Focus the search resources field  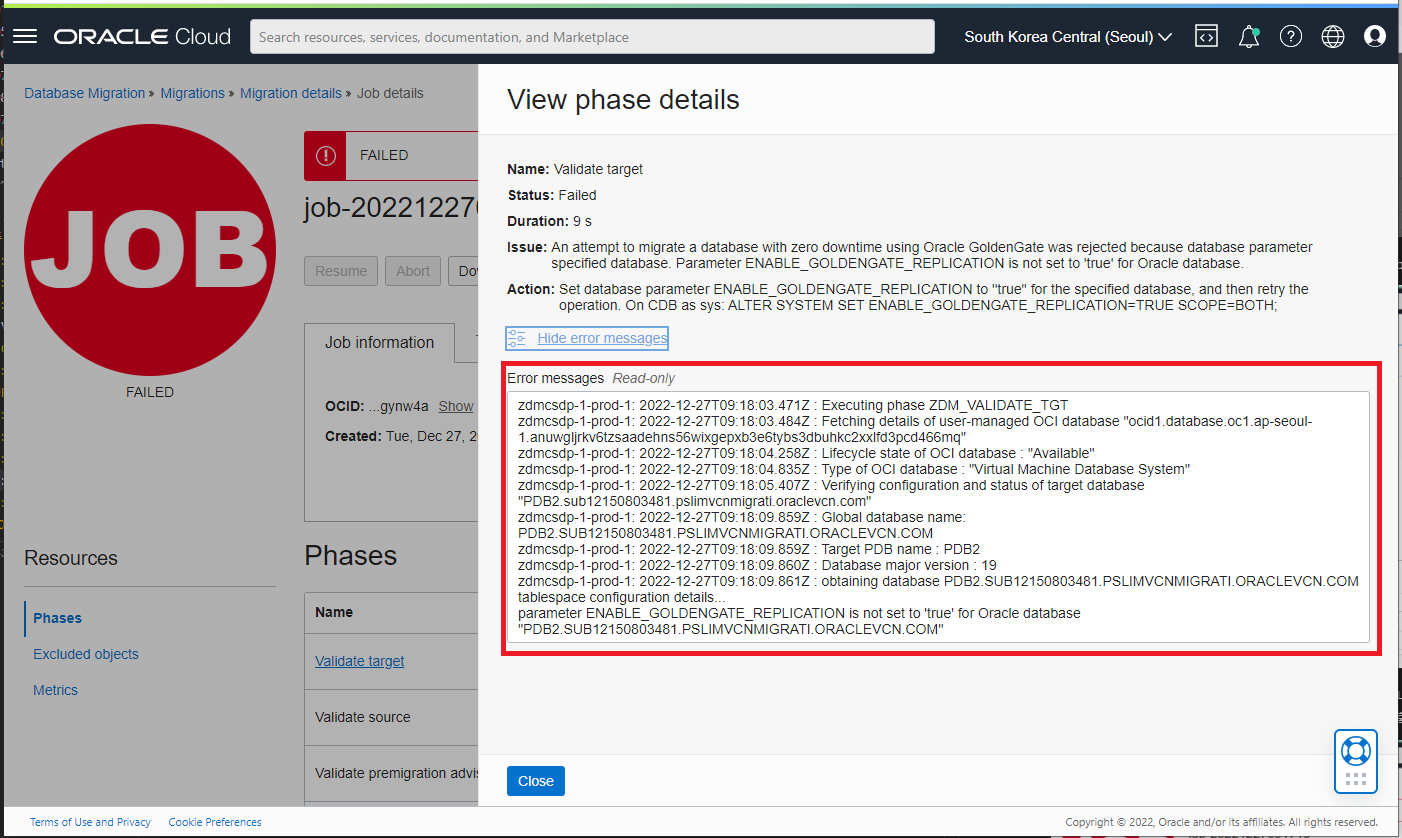[x=592, y=37]
